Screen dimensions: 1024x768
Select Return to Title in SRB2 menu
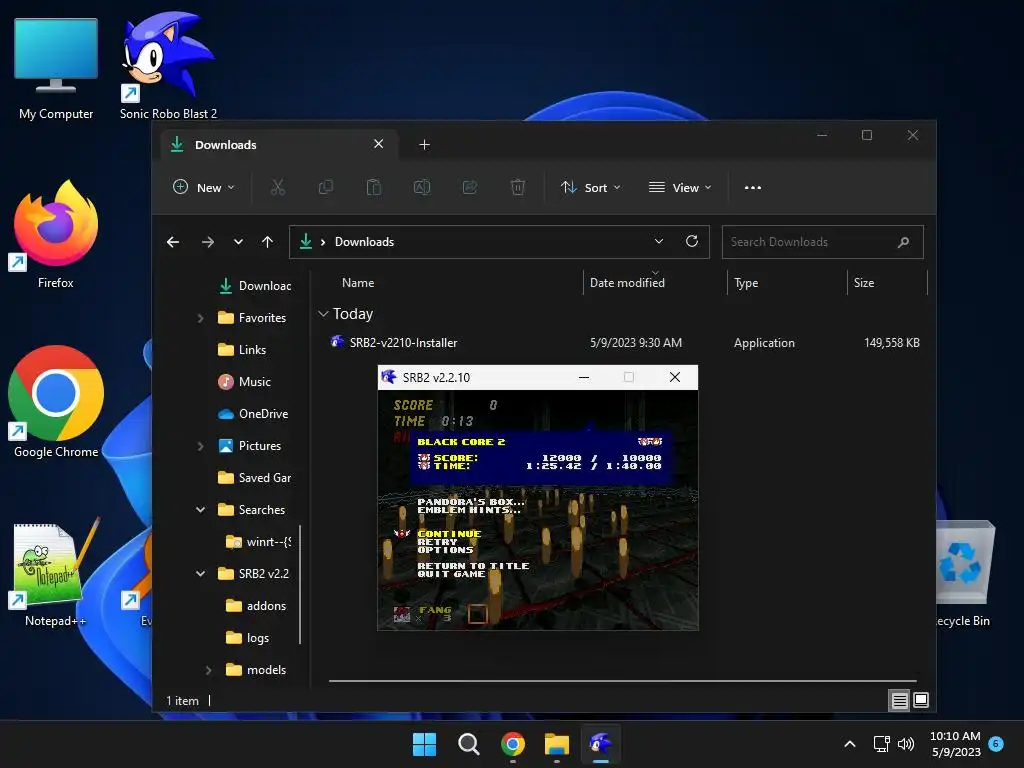pyautogui.click(x=473, y=566)
